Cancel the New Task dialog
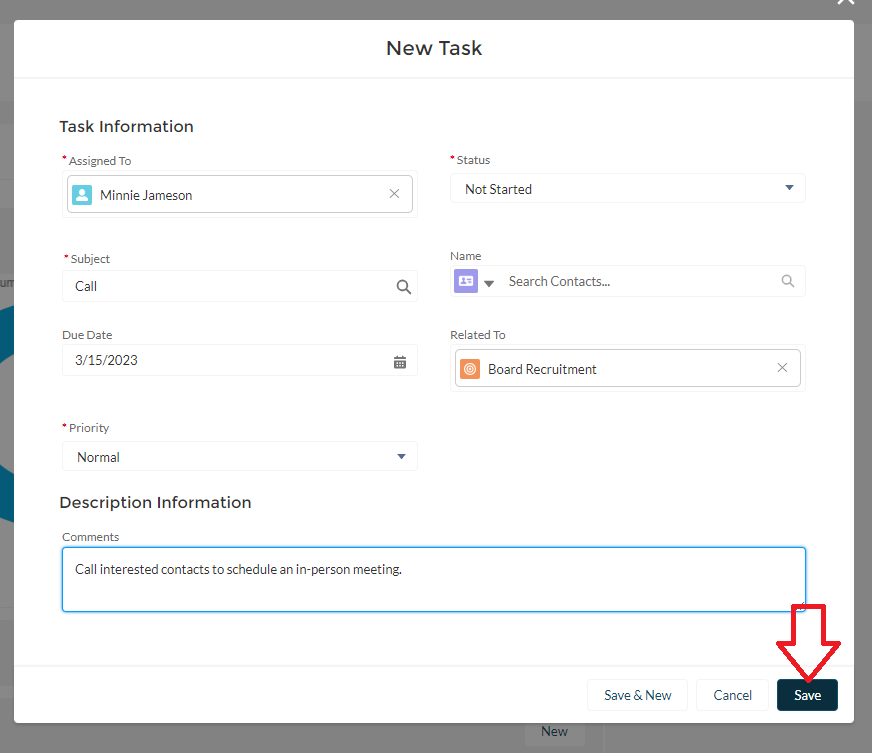 [732, 695]
